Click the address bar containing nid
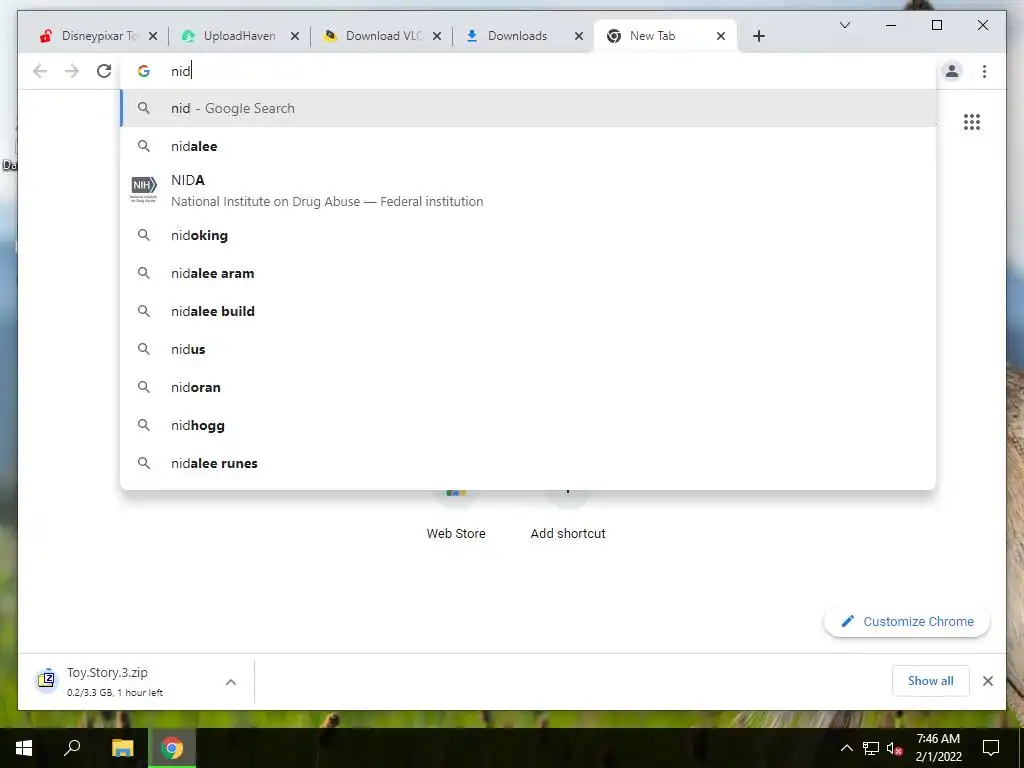 pyautogui.click(x=528, y=71)
